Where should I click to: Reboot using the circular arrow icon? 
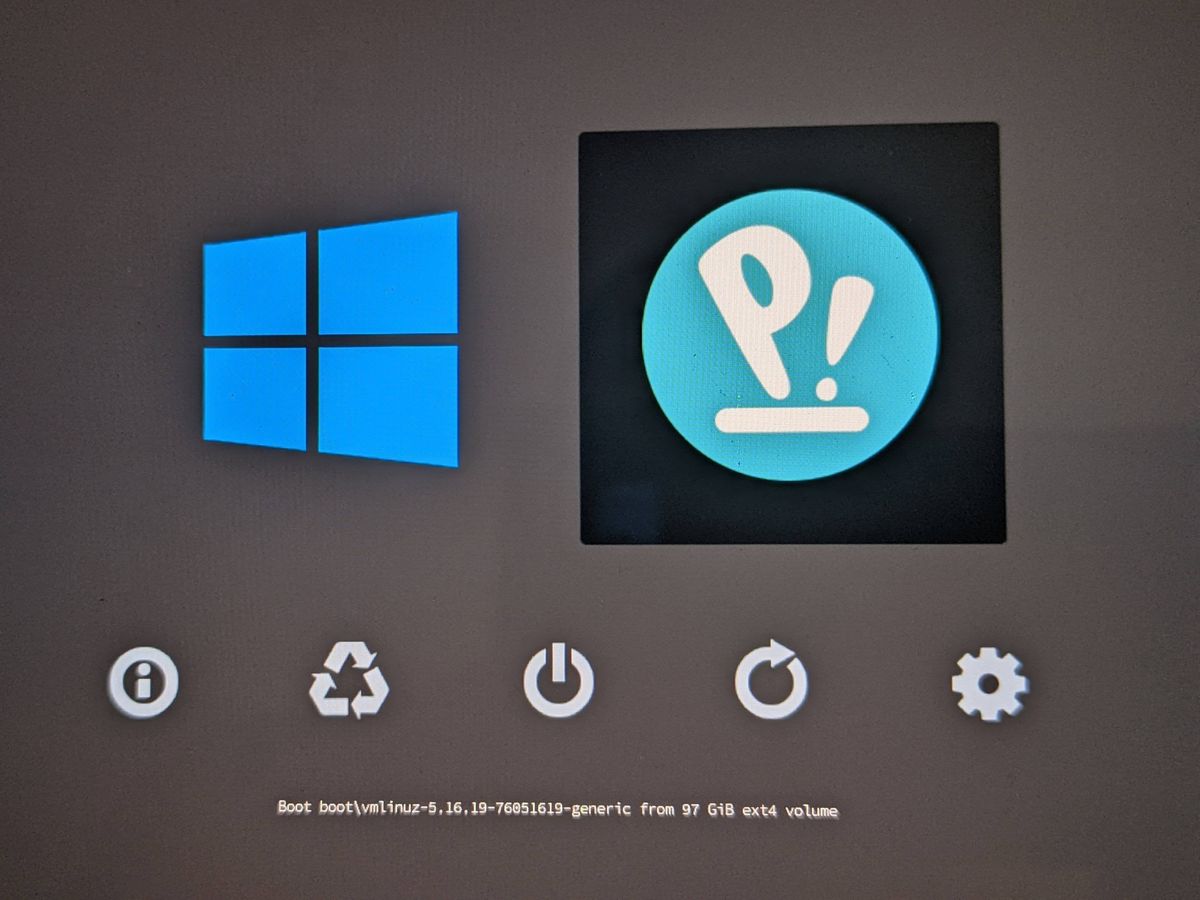tap(771, 681)
